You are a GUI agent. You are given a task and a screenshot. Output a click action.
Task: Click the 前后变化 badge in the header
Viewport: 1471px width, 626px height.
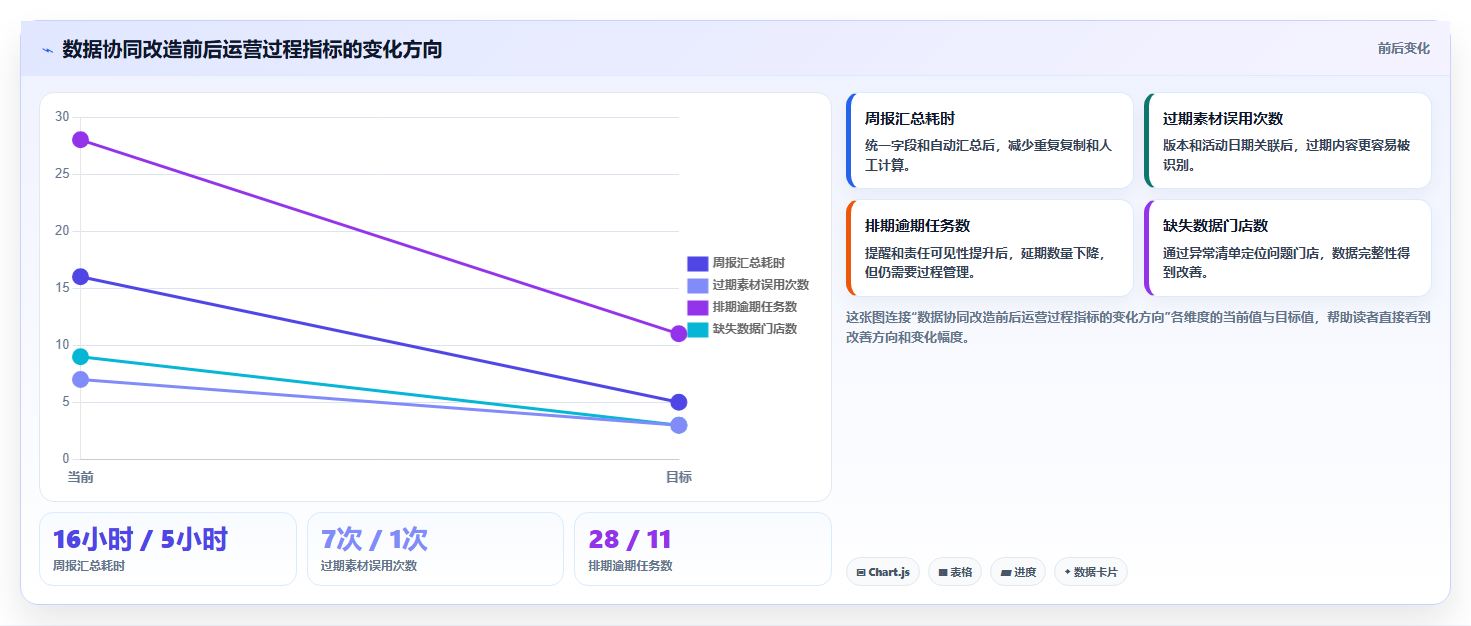(1403, 48)
